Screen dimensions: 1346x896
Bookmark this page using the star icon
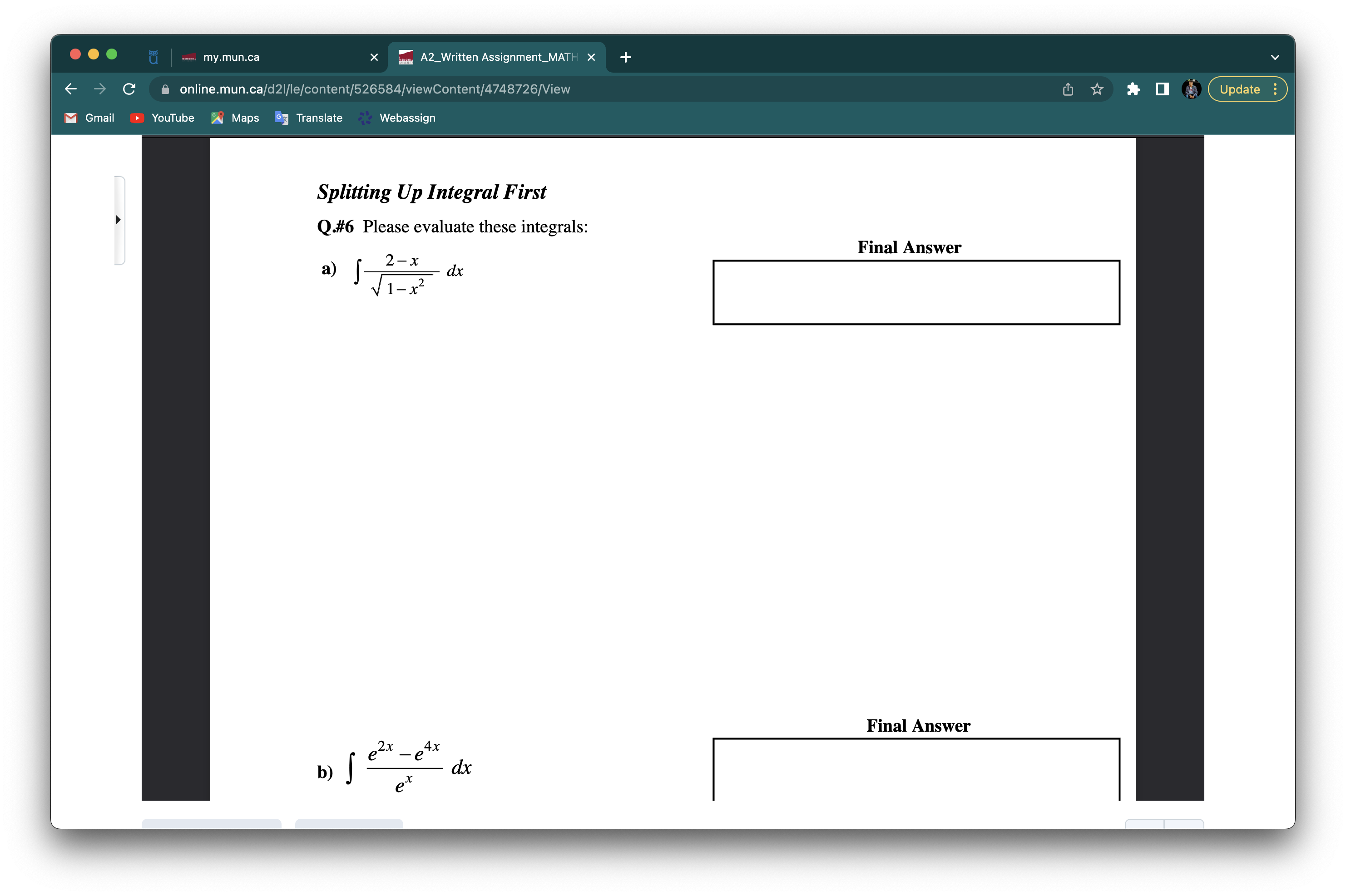[1096, 89]
